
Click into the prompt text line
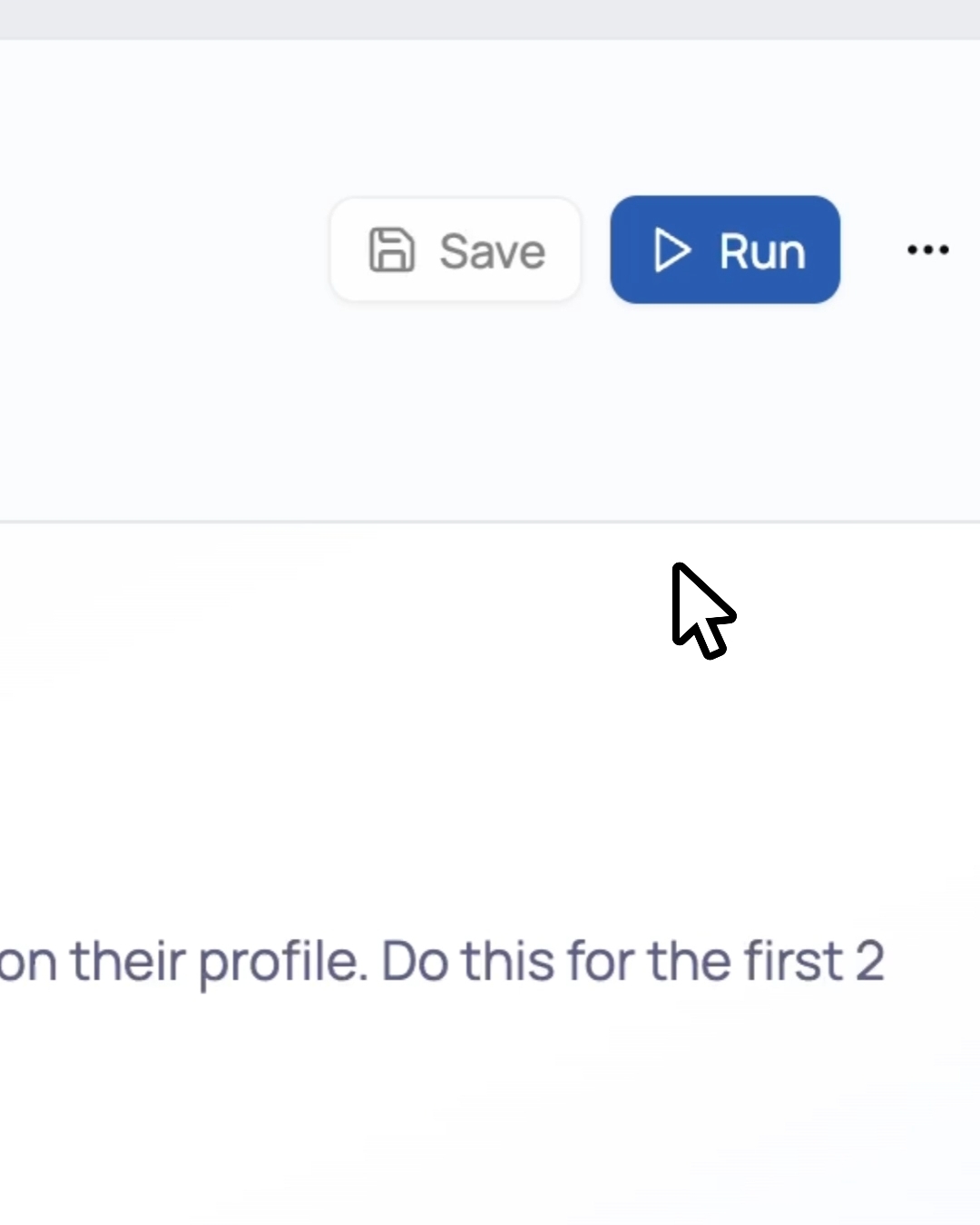tap(454, 962)
